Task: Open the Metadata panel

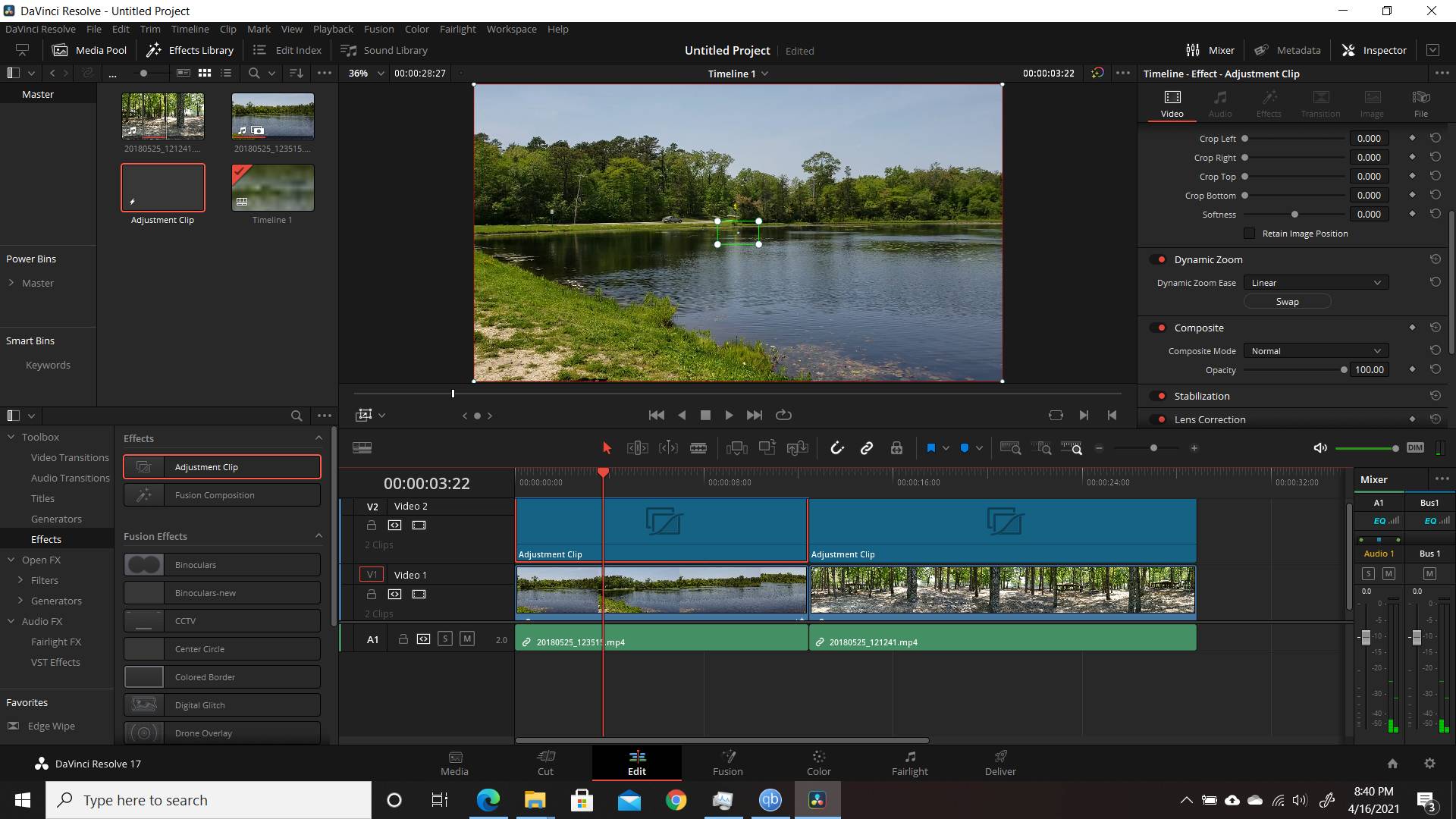Action: click(1287, 50)
